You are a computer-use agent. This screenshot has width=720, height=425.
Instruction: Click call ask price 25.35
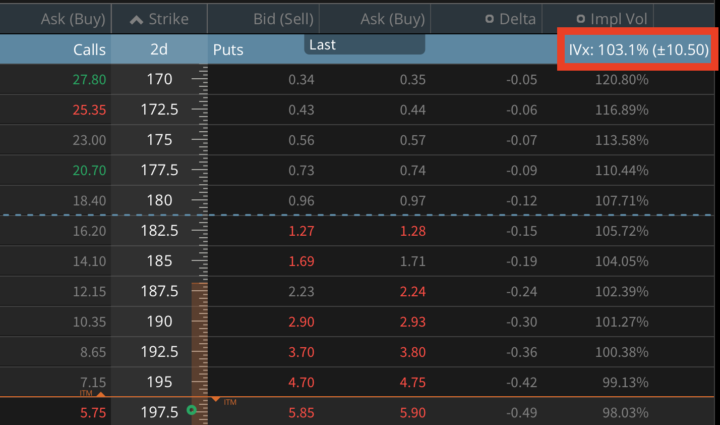[90, 110]
